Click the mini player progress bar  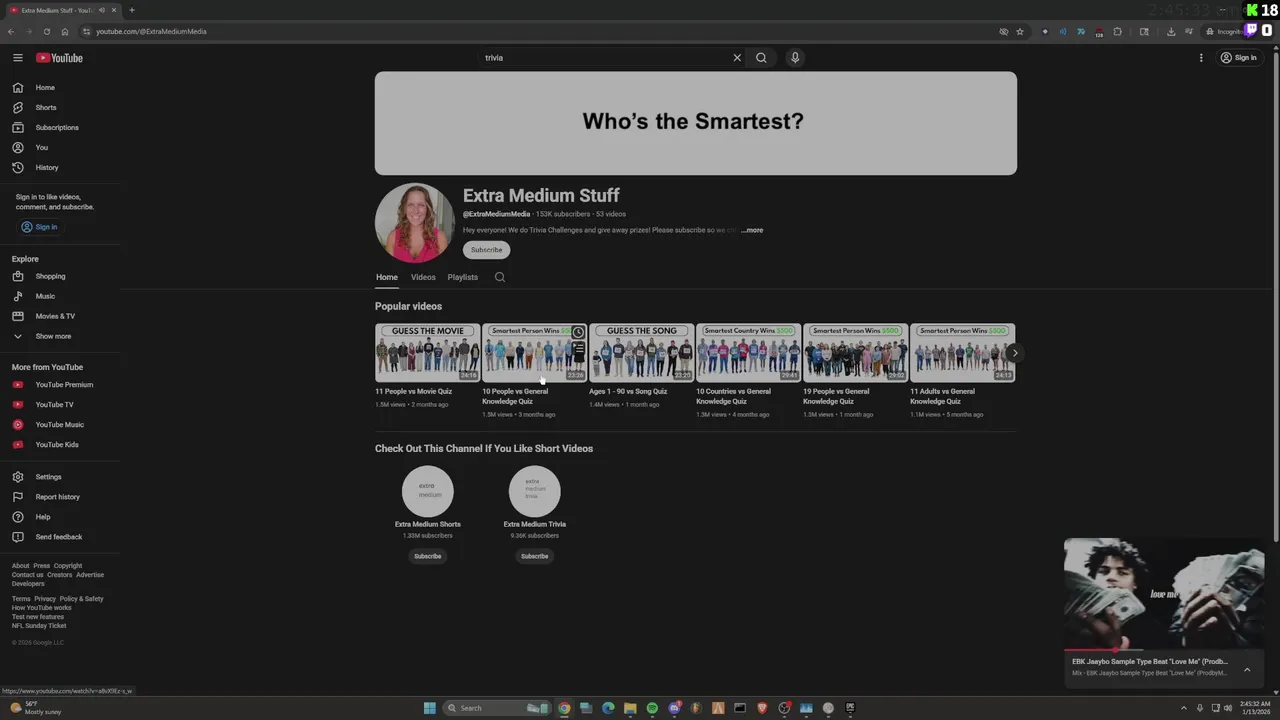click(1164, 651)
